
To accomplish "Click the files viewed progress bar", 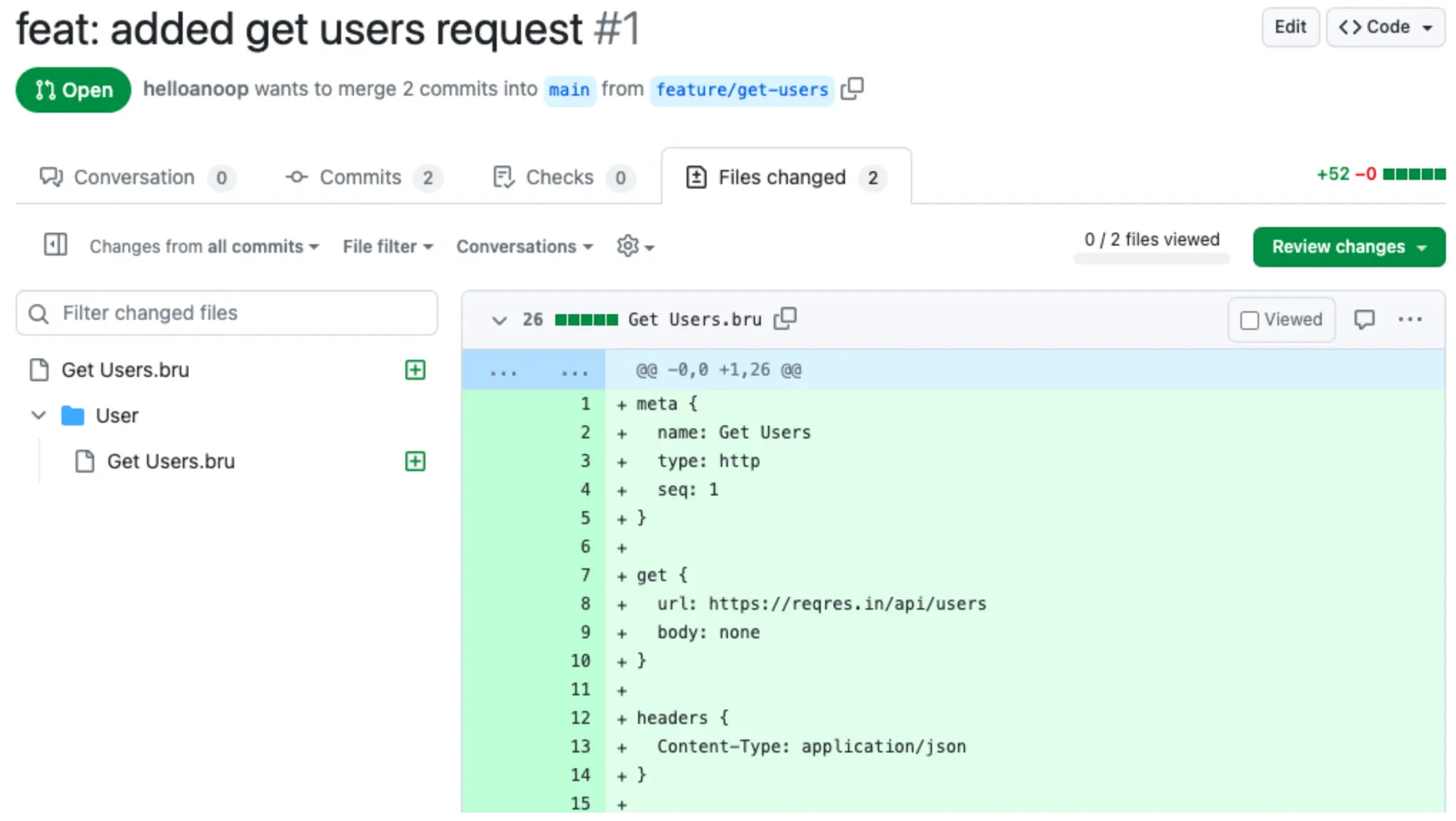I will click(1151, 259).
